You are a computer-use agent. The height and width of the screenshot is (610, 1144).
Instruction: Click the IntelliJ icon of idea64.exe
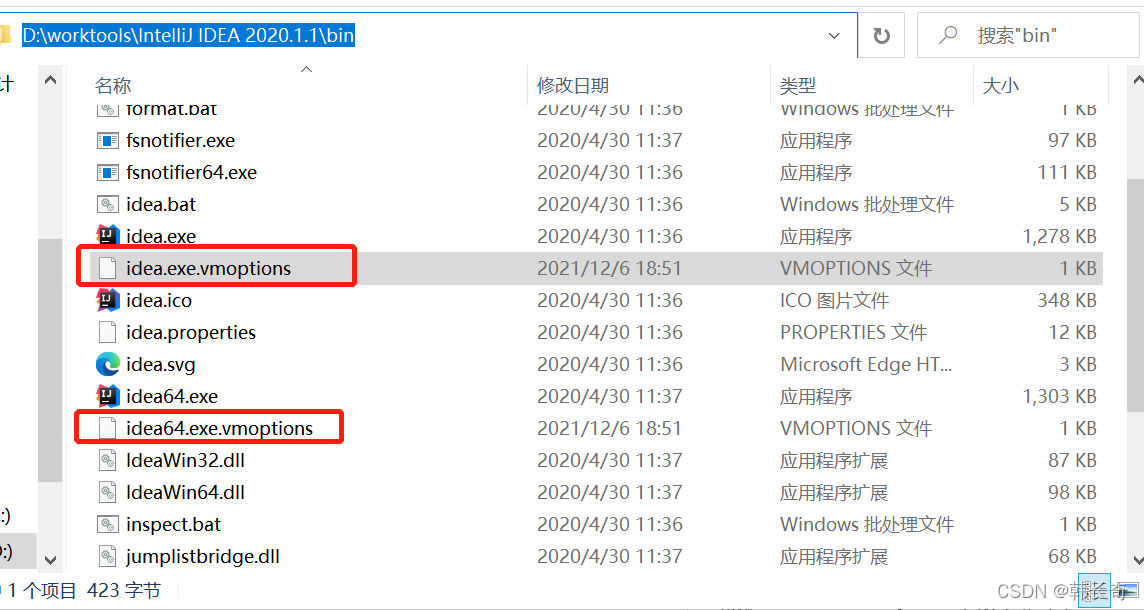coord(108,396)
